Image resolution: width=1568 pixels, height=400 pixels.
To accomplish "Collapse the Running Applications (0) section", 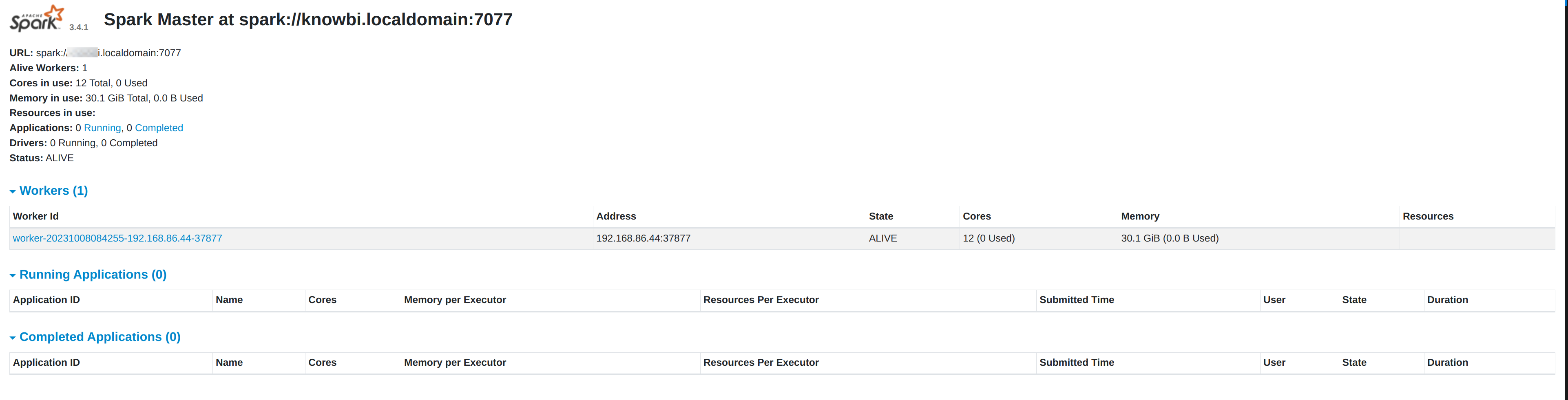I will (x=93, y=275).
